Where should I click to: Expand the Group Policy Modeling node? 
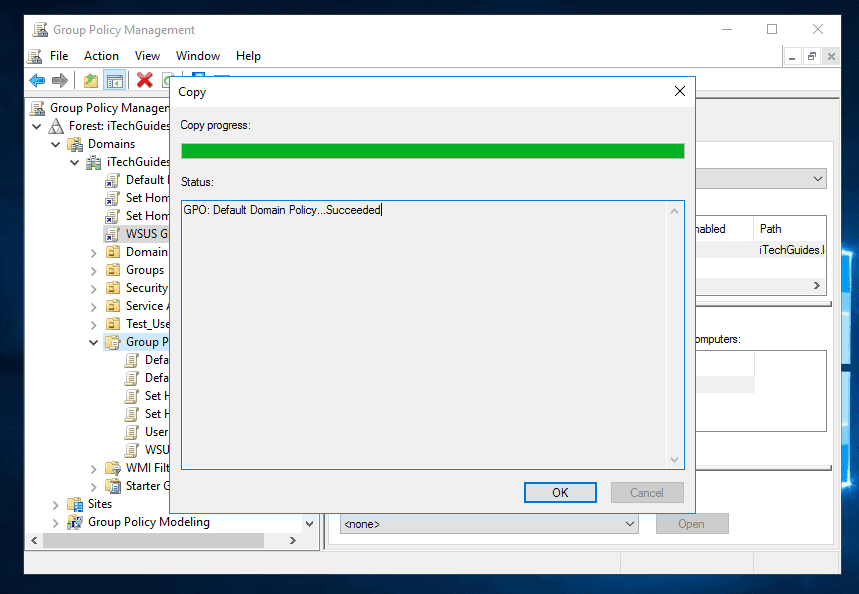[55, 523]
